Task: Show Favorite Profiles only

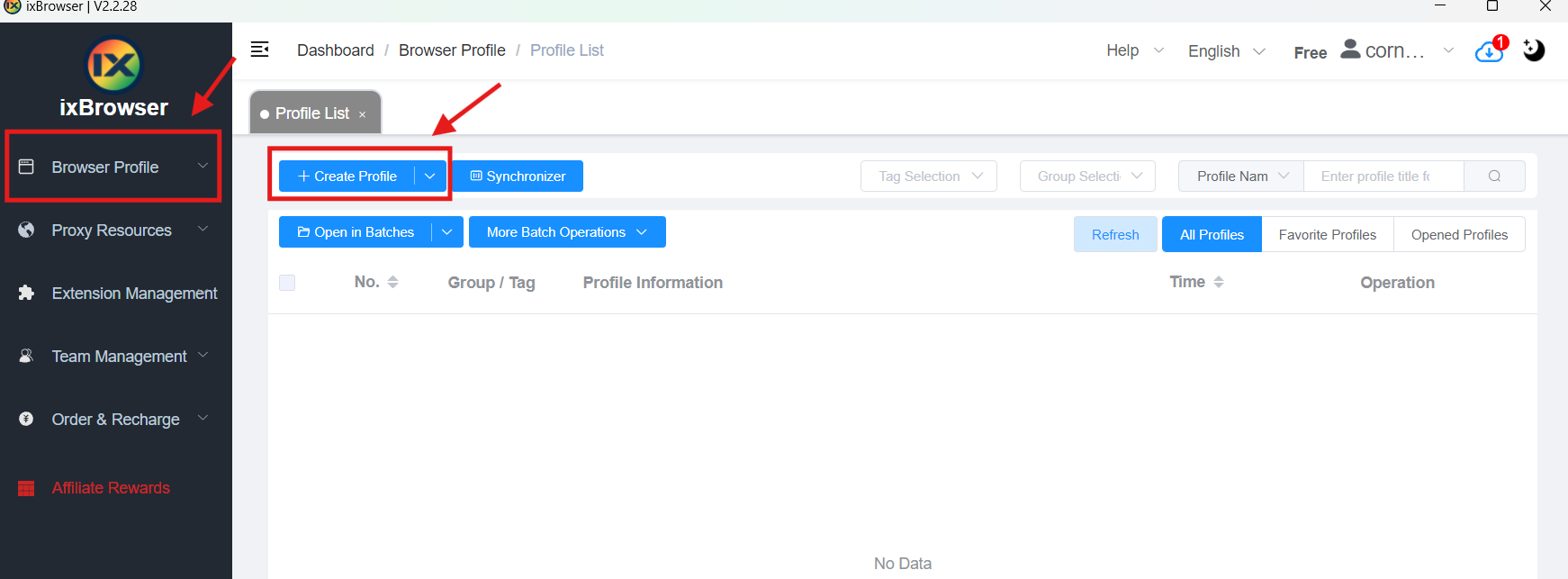Action: click(x=1327, y=234)
